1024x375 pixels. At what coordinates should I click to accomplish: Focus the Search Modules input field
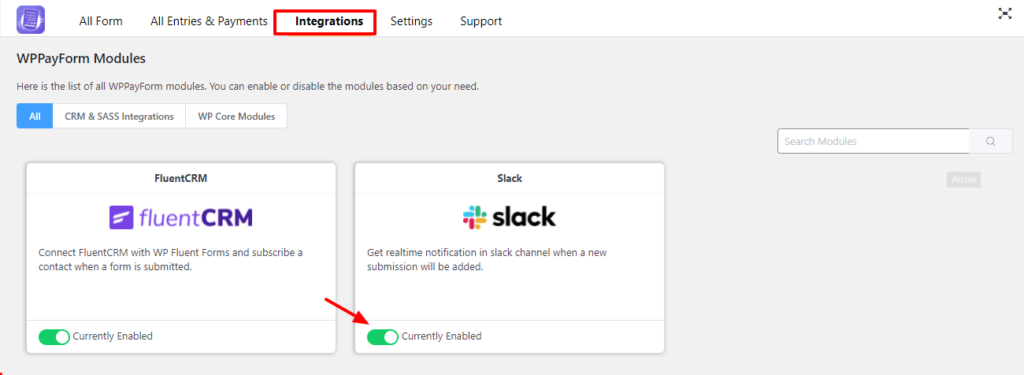pos(873,141)
